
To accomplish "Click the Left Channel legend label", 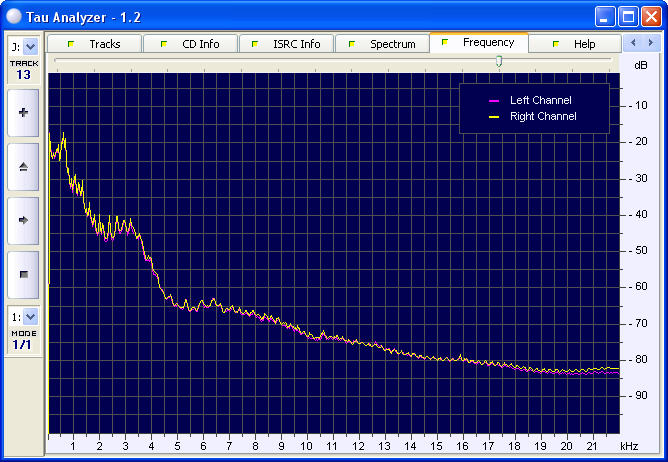I will (x=541, y=100).
